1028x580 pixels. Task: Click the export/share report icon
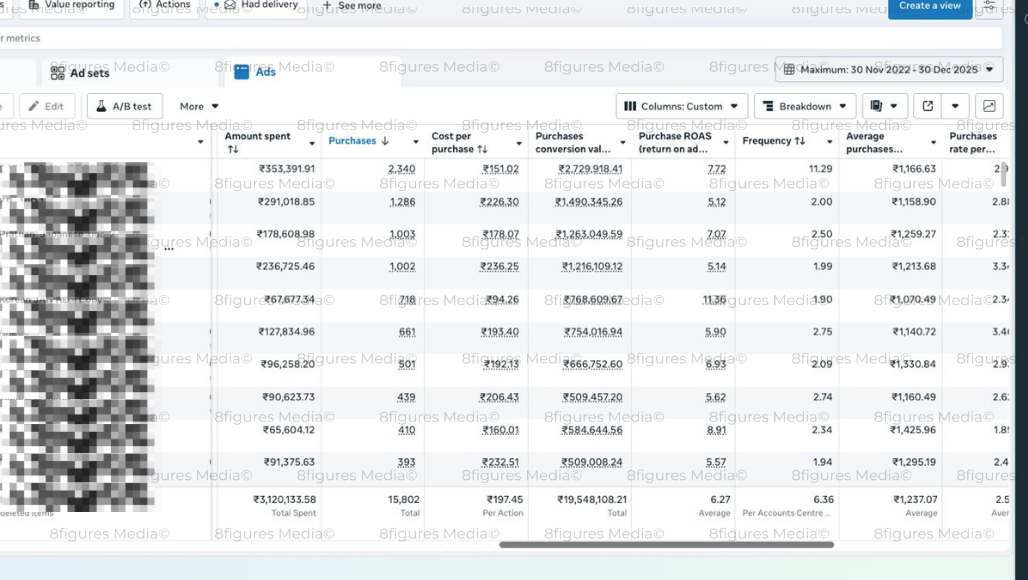coord(927,106)
